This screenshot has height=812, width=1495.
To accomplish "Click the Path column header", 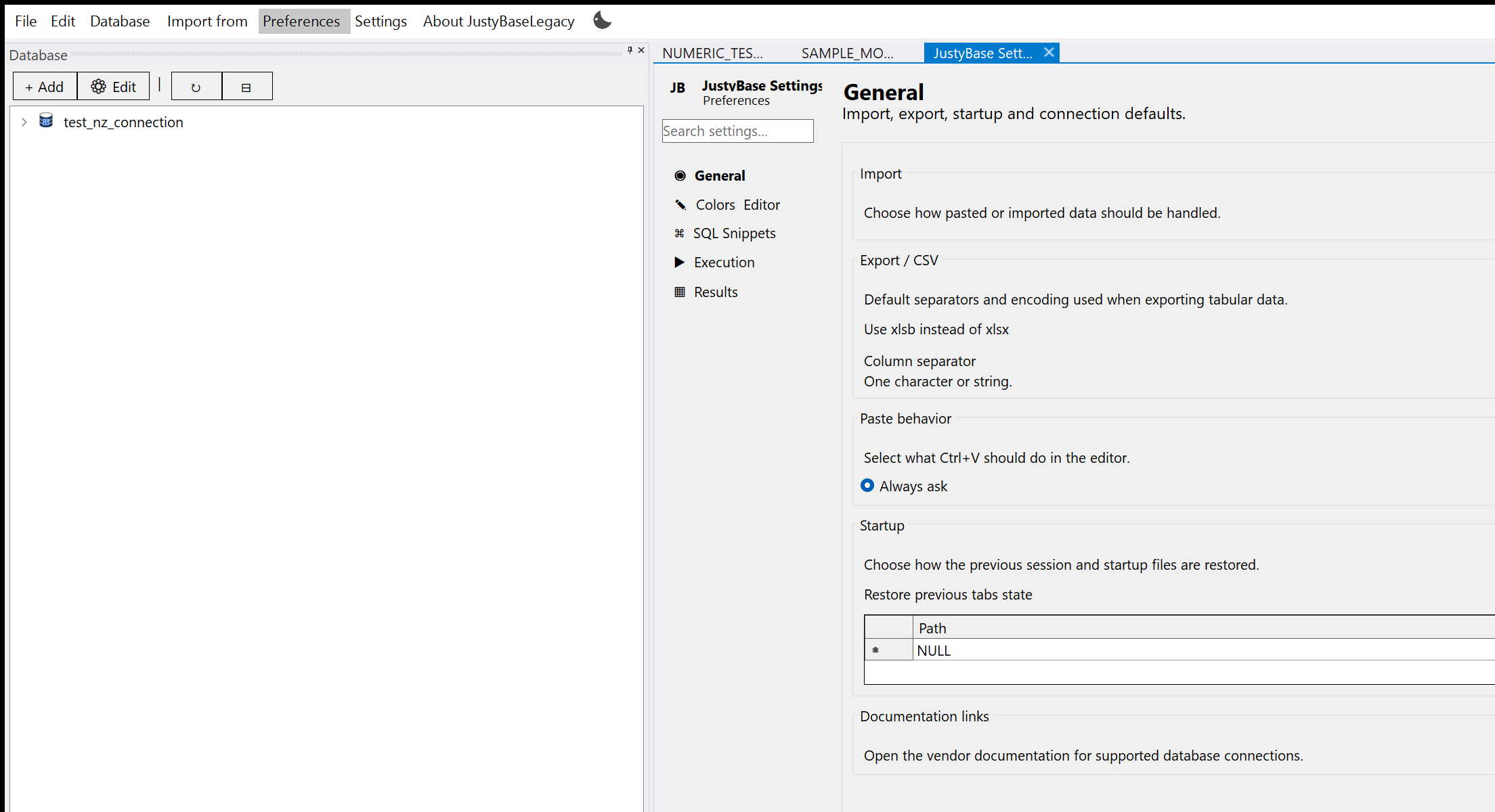I will coord(1203,628).
